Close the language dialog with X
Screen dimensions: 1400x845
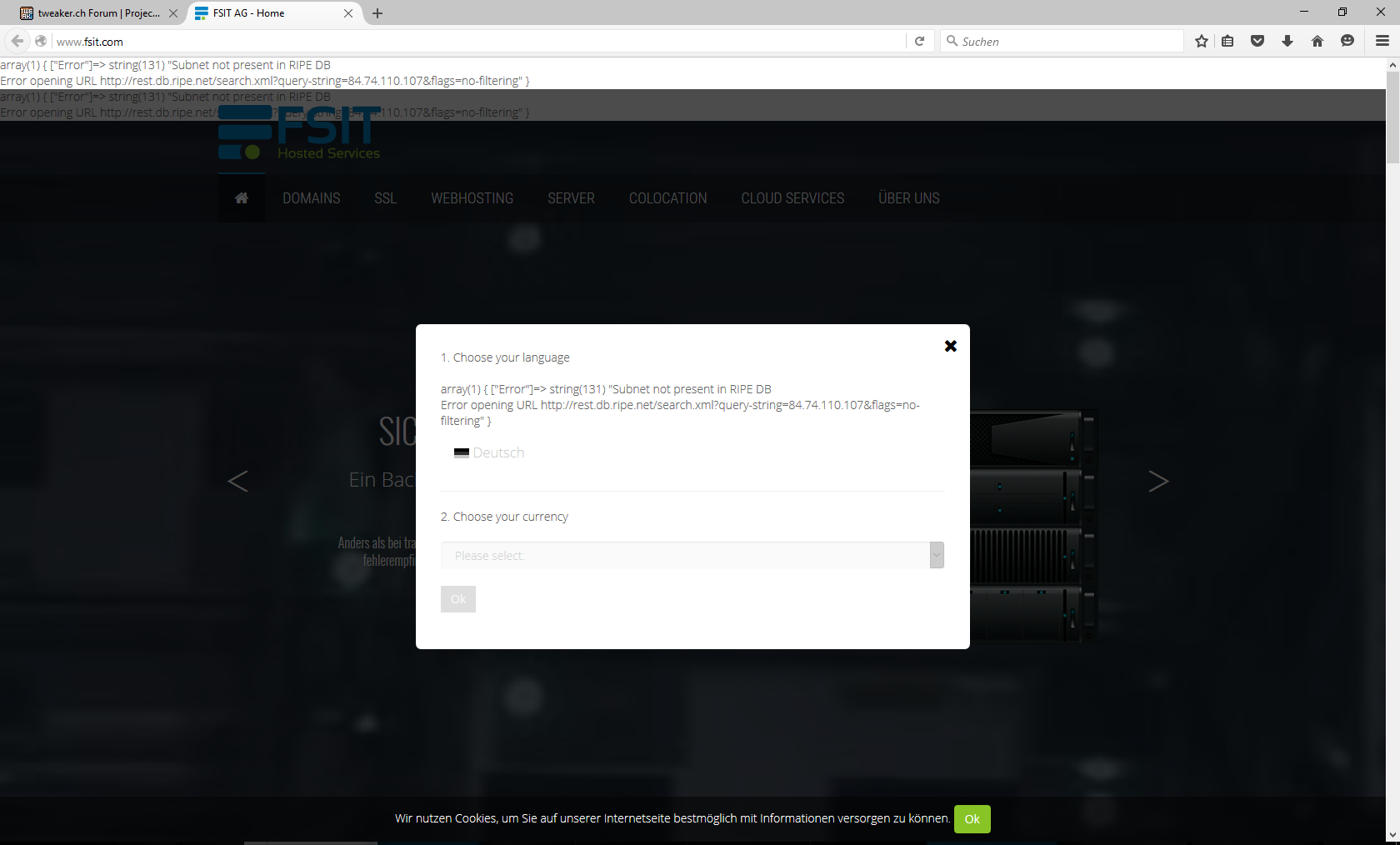pos(950,346)
